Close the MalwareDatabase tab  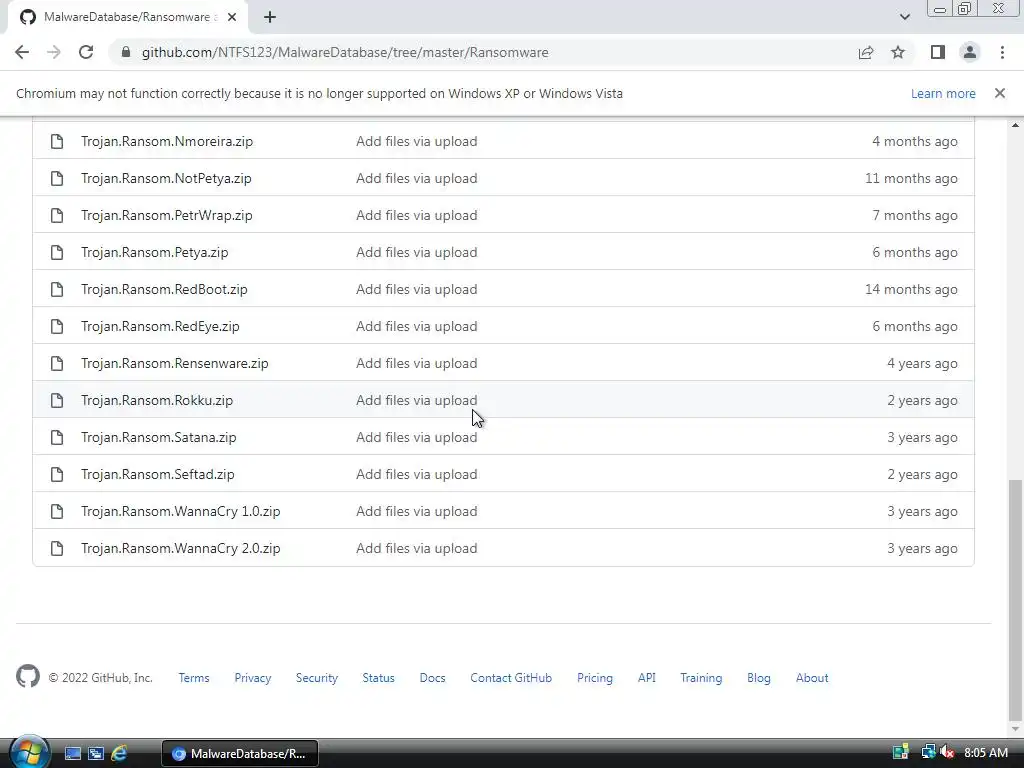coord(232,17)
